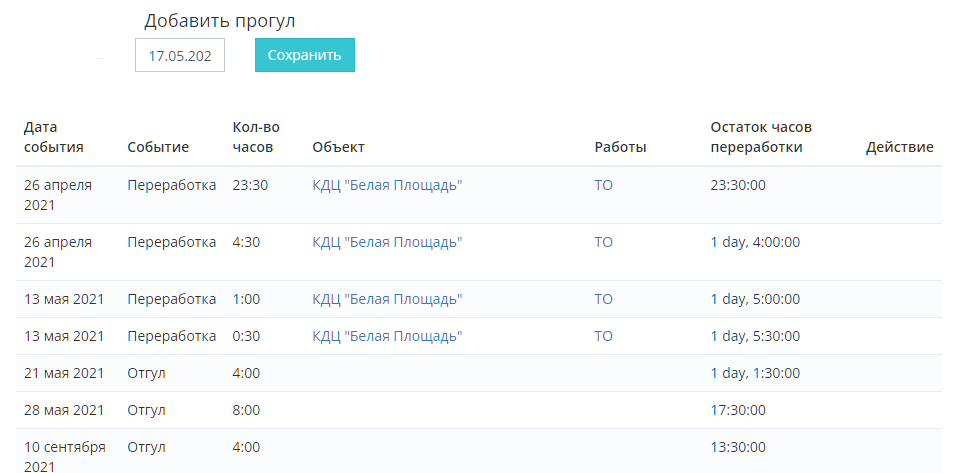
Task: Focus the date field under Добавить прогул
Action: [180, 56]
